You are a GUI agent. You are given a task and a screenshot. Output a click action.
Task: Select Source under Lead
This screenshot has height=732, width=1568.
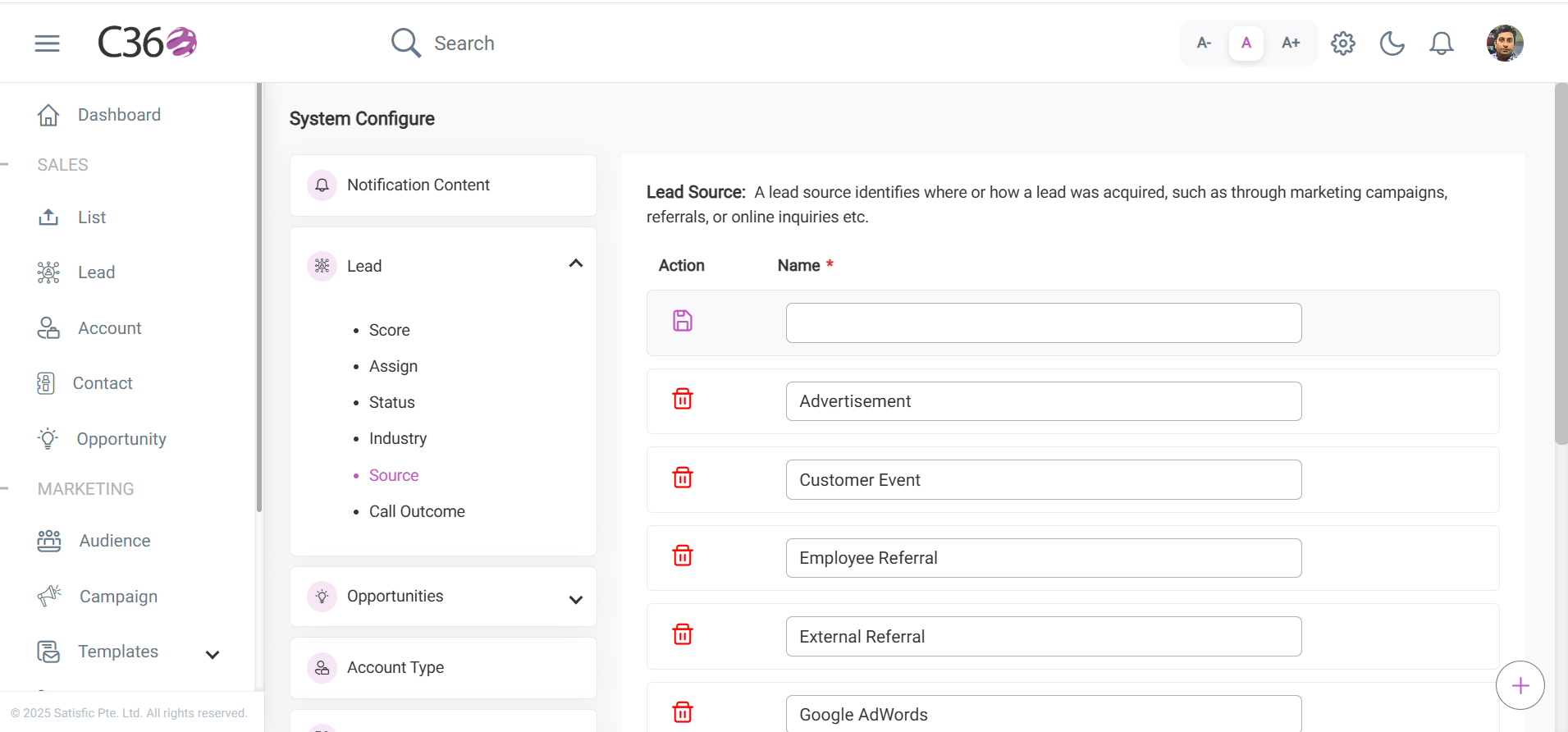394,475
